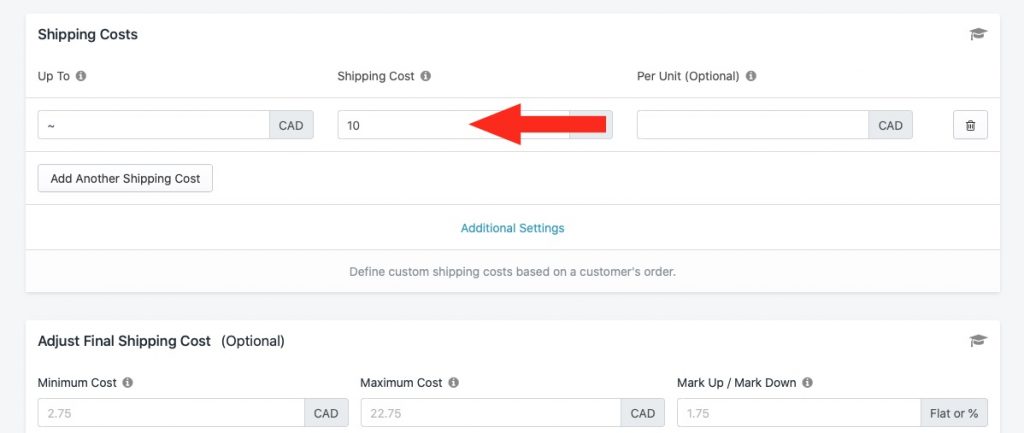Click the info icon next to Up To
The image size is (1024, 433).
click(81, 76)
